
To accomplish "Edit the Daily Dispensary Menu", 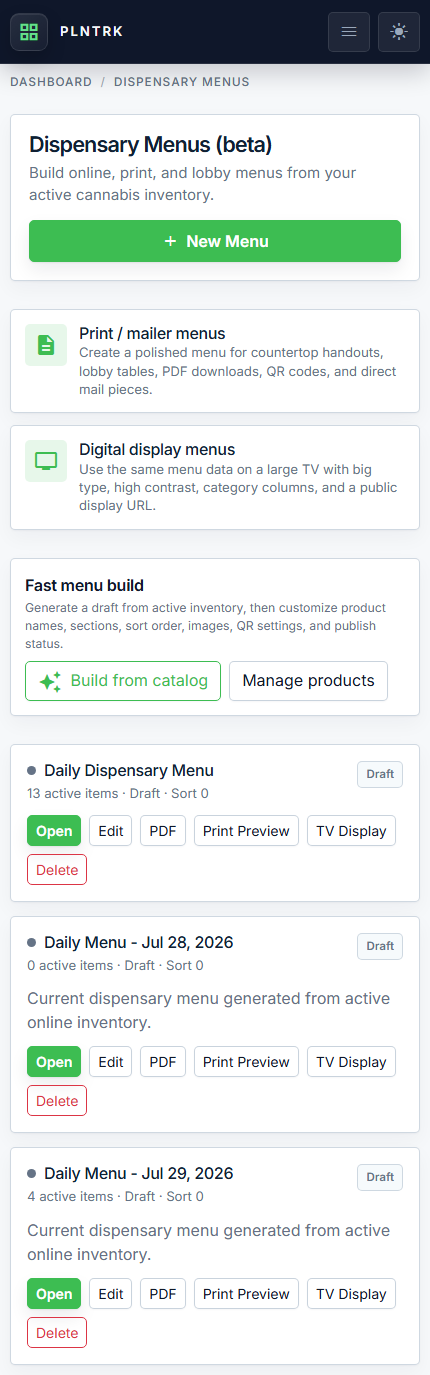I will 111,831.
